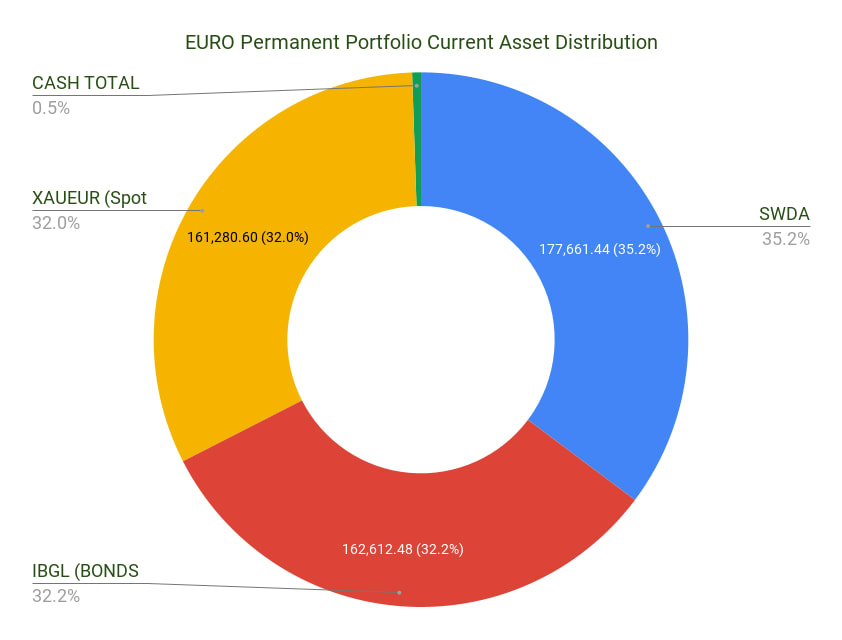Click the gray '32.2%' label under IBGL
The height and width of the screenshot is (640, 842).
click(x=56, y=595)
